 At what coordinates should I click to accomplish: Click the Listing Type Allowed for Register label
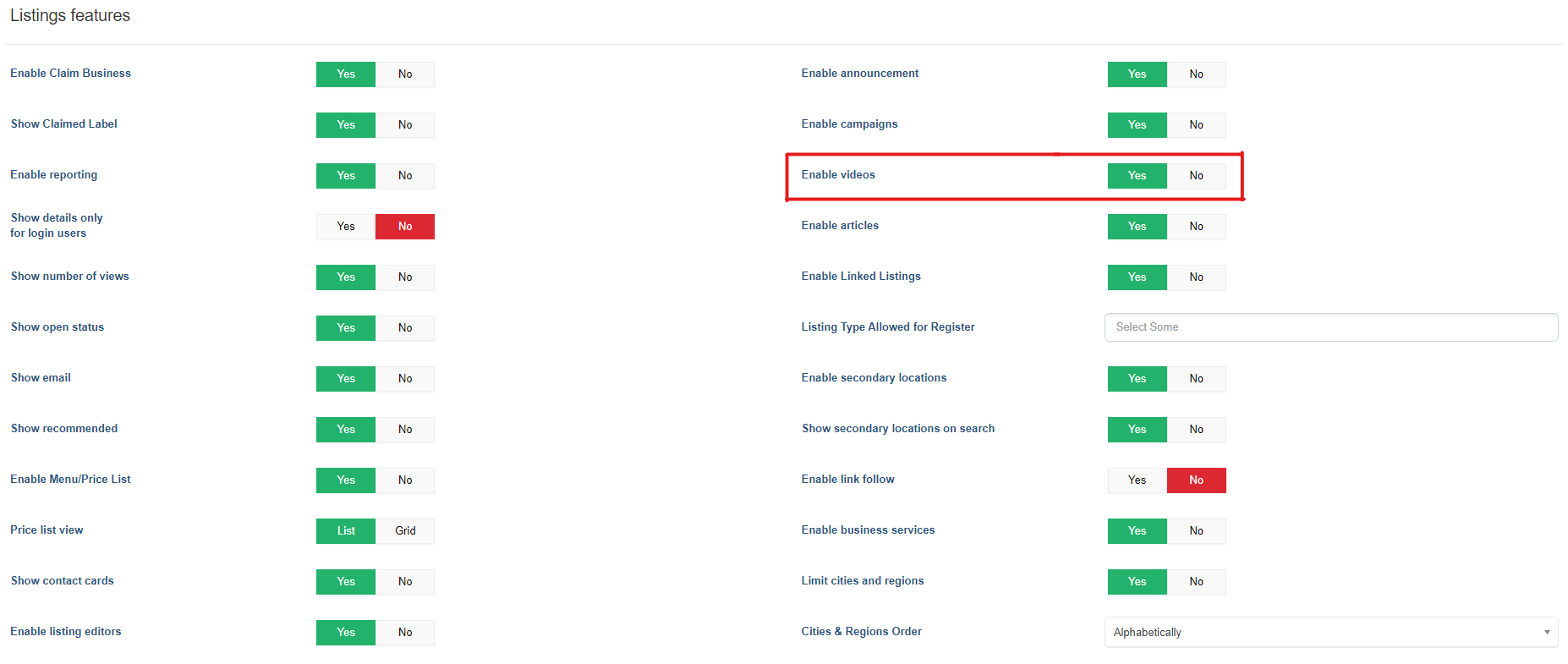[888, 327]
